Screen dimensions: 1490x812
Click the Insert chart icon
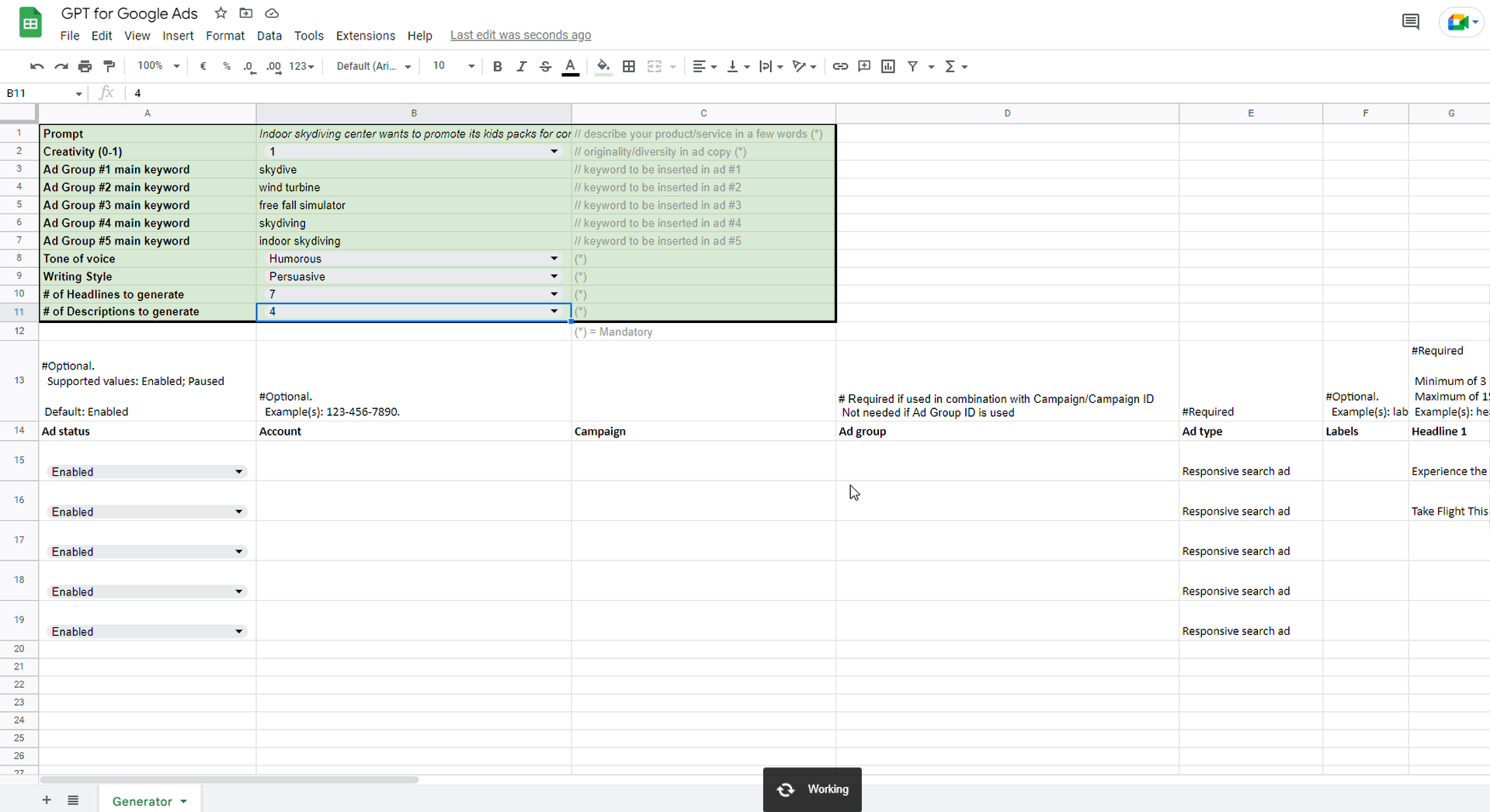(x=888, y=67)
